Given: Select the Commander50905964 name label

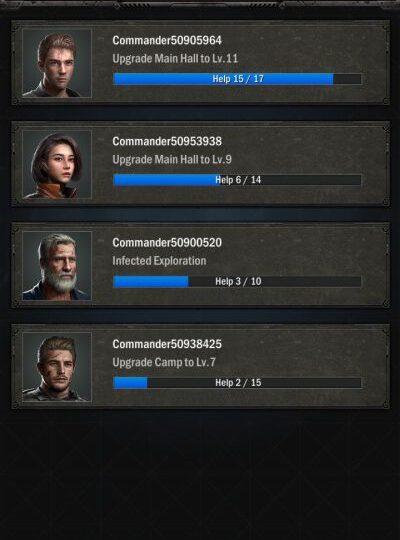Looking at the screenshot, I should click(167, 40).
